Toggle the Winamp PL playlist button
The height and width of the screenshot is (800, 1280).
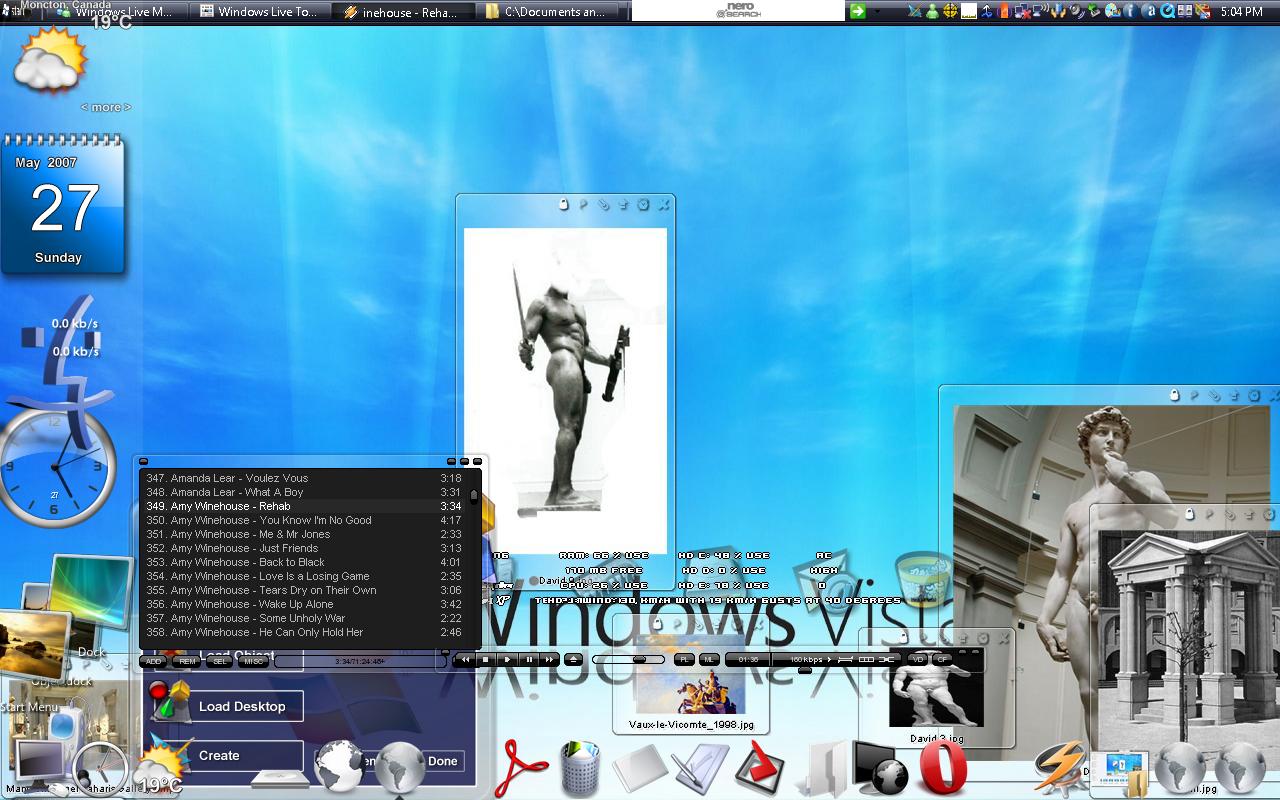[684, 660]
